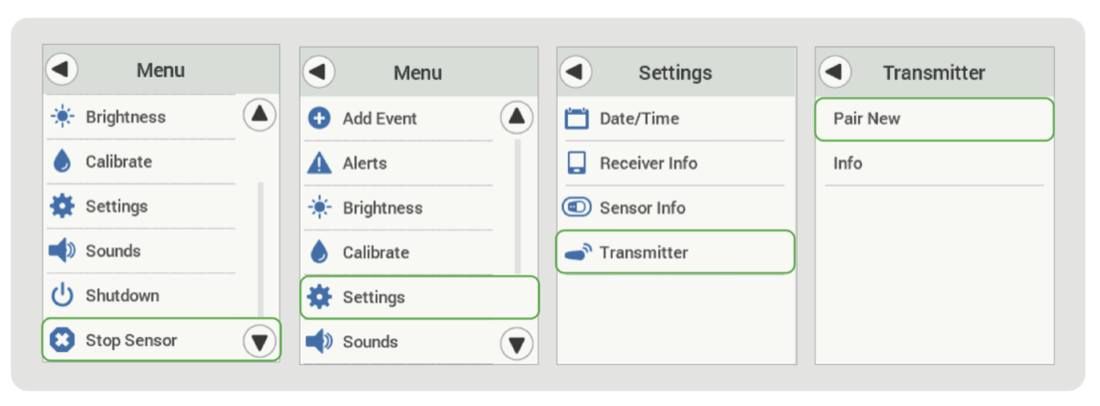Open Info in the Transmitter menu
1100x406 pixels.
coord(848,164)
